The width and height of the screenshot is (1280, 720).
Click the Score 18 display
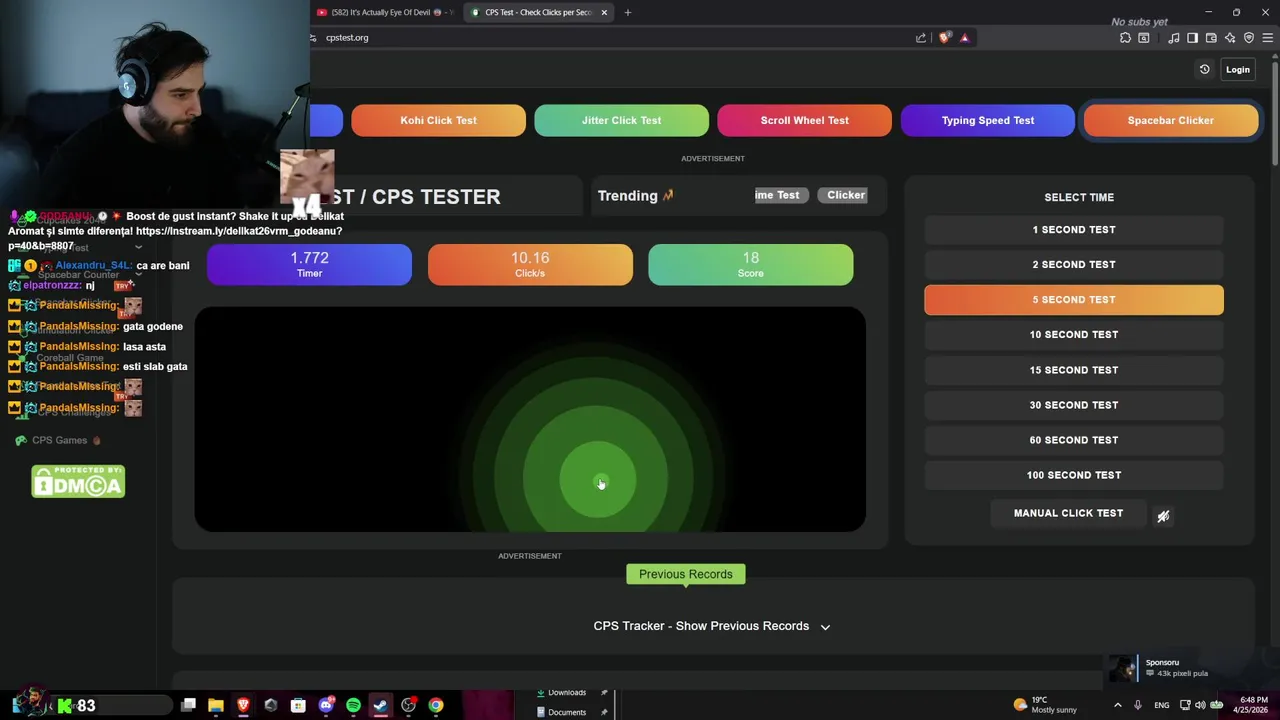pyautogui.click(x=750, y=265)
